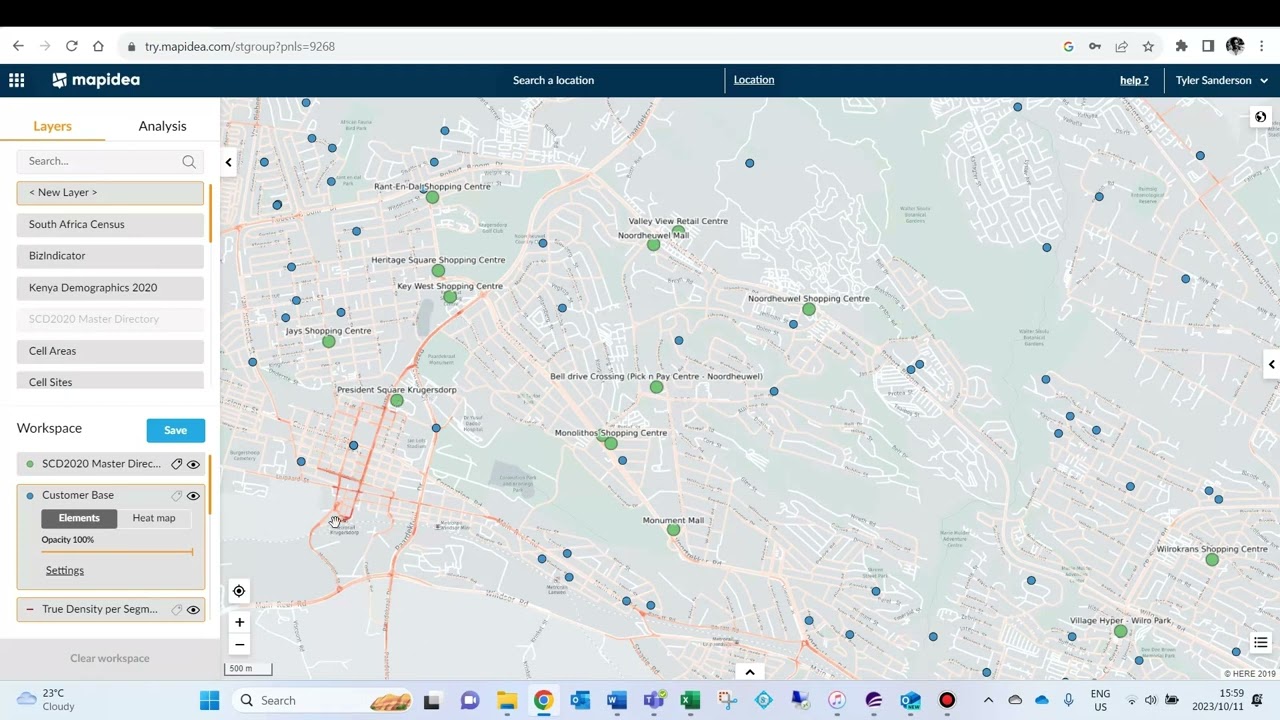The height and width of the screenshot is (720, 1280).
Task: Click the layers list scrollbar
Action: pos(210,212)
